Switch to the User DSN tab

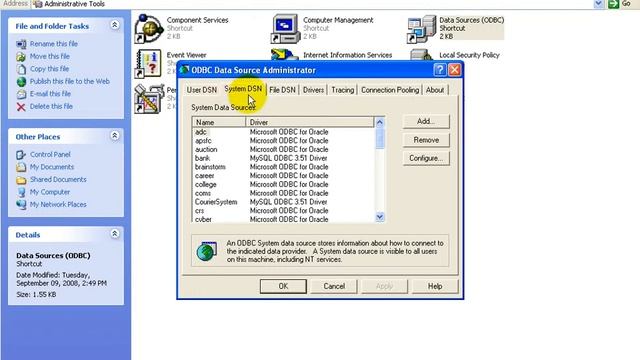(x=202, y=90)
